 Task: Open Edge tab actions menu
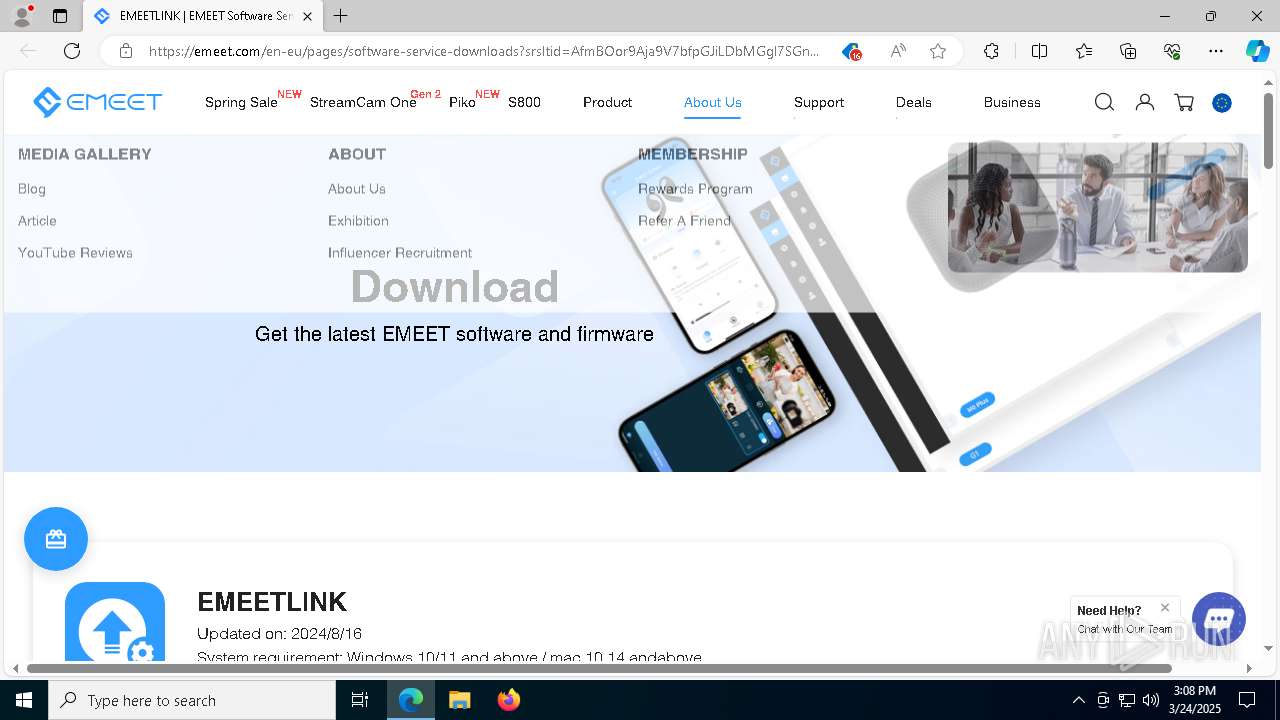tap(60, 16)
